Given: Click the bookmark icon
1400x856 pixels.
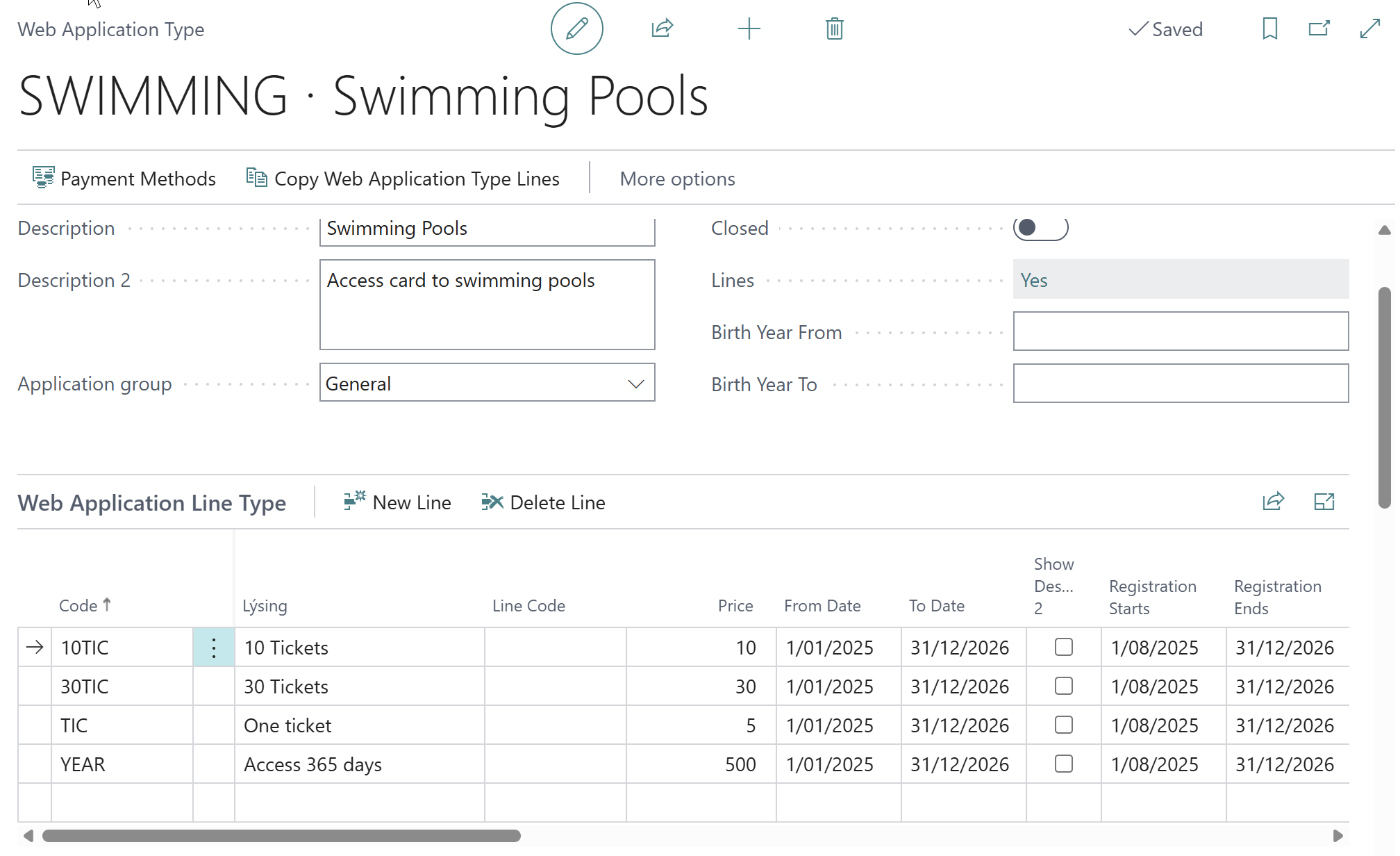Looking at the screenshot, I should (x=1269, y=28).
